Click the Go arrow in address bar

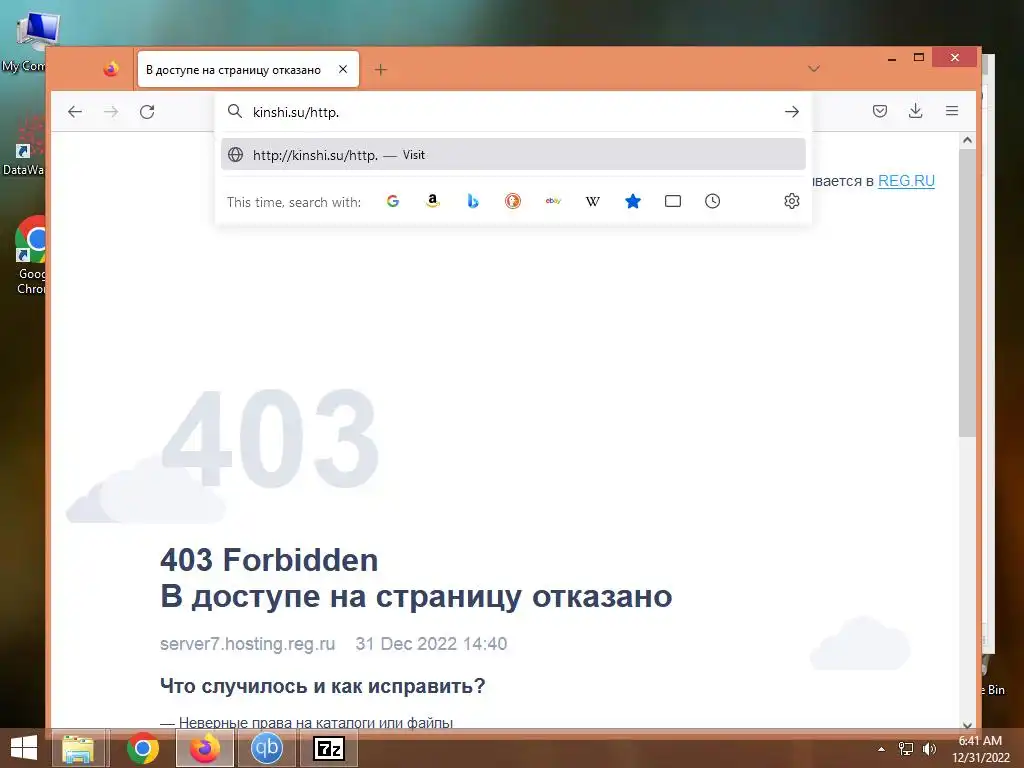pos(792,112)
